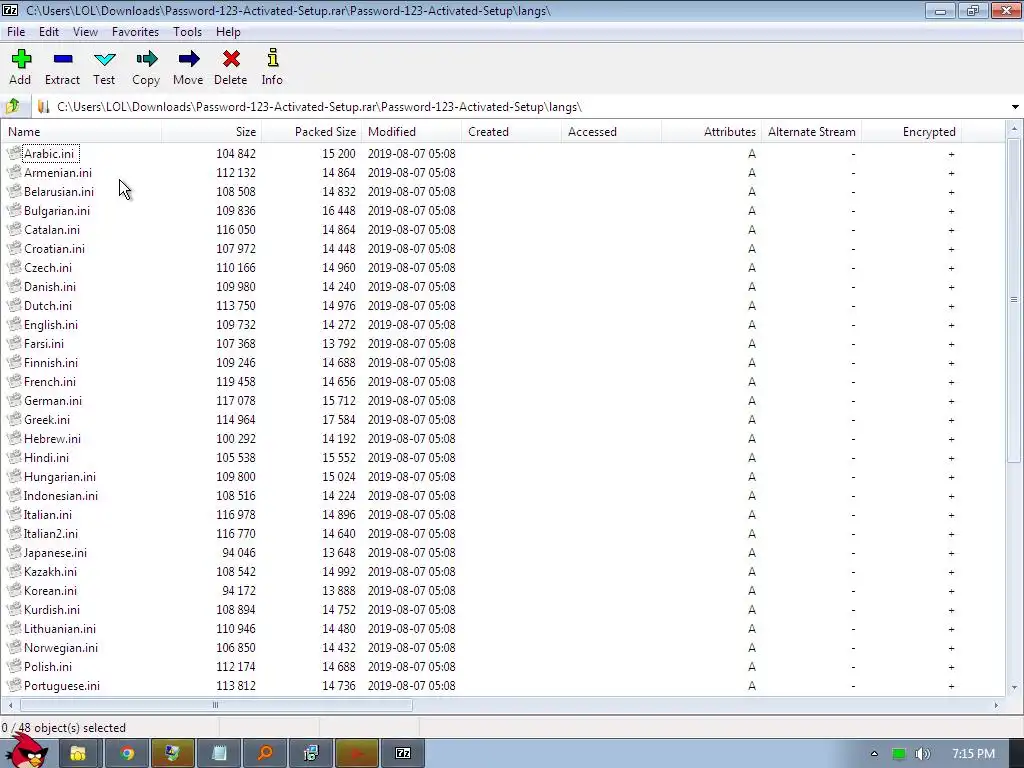Viewport: 1024px width, 768px height.
Task: Click the 7:15 PM taskbar clock
Action: (x=974, y=754)
